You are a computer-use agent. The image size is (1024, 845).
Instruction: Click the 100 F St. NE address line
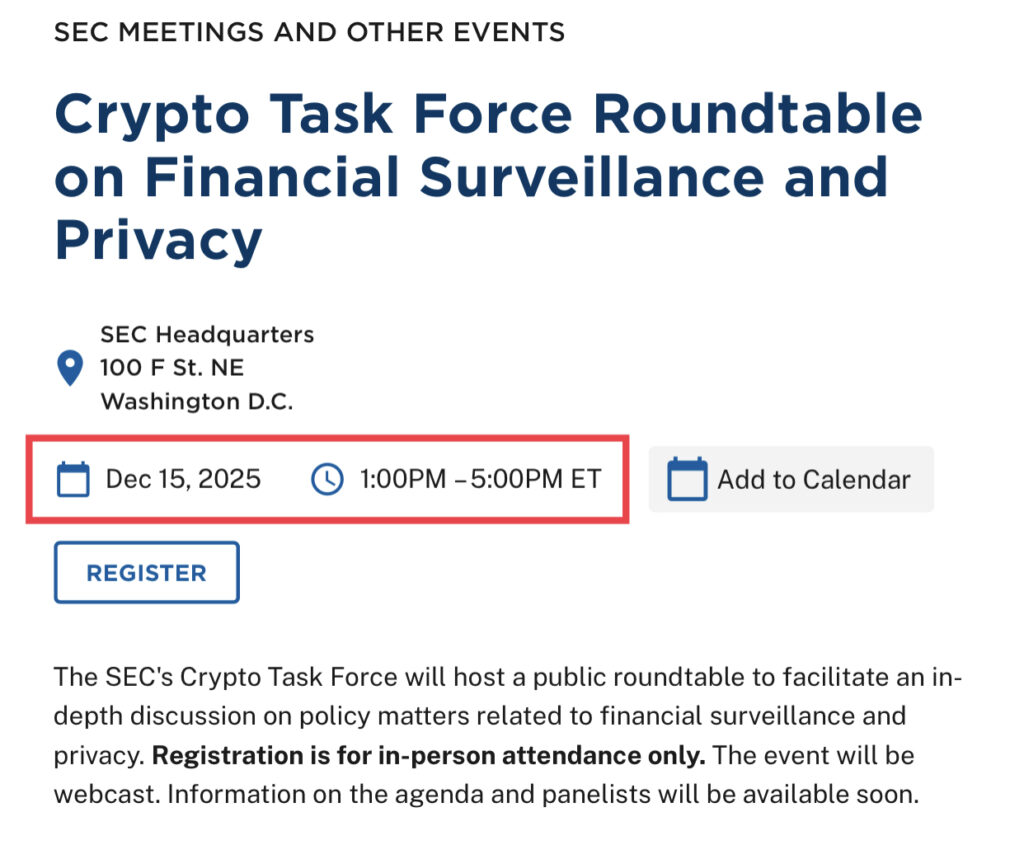[172, 368]
